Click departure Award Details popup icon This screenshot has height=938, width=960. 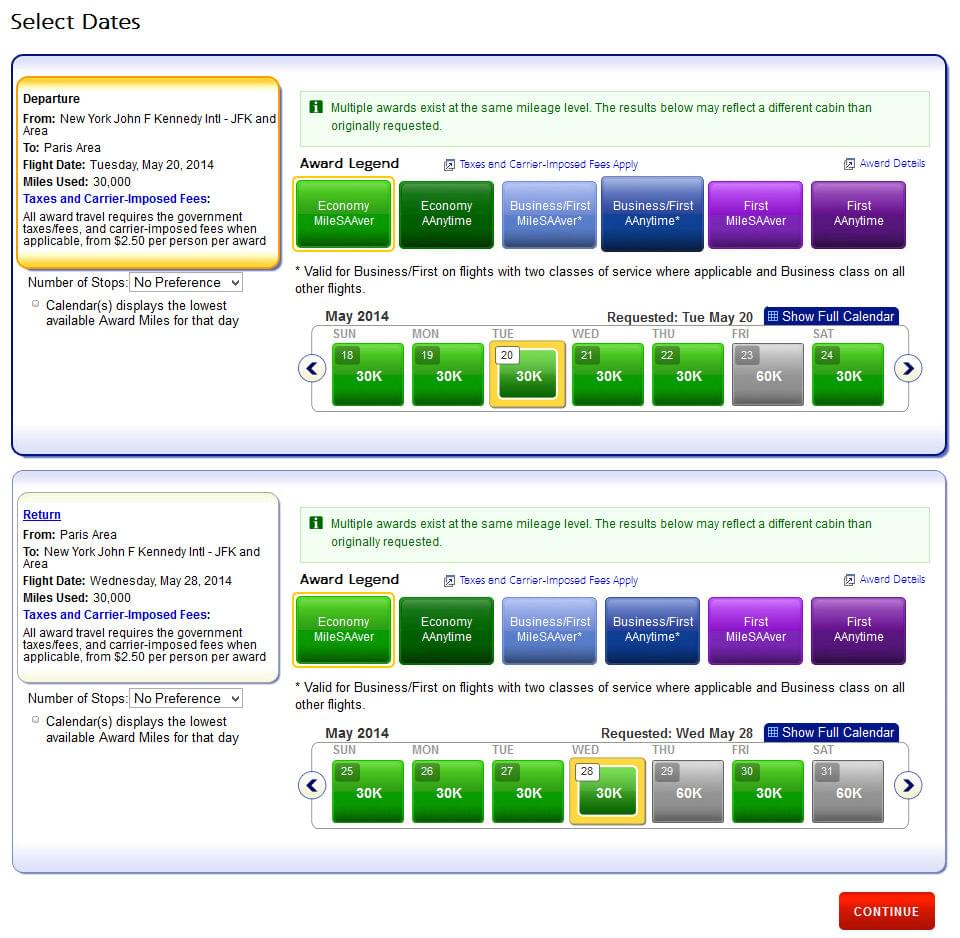tap(849, 164)
